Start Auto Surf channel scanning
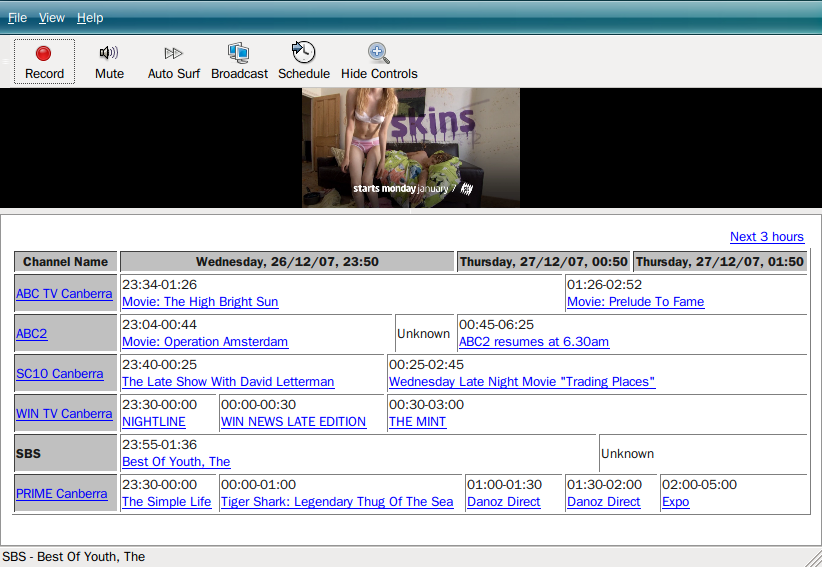The height and width of the screenshot is (567, 822). pos(174,61)
